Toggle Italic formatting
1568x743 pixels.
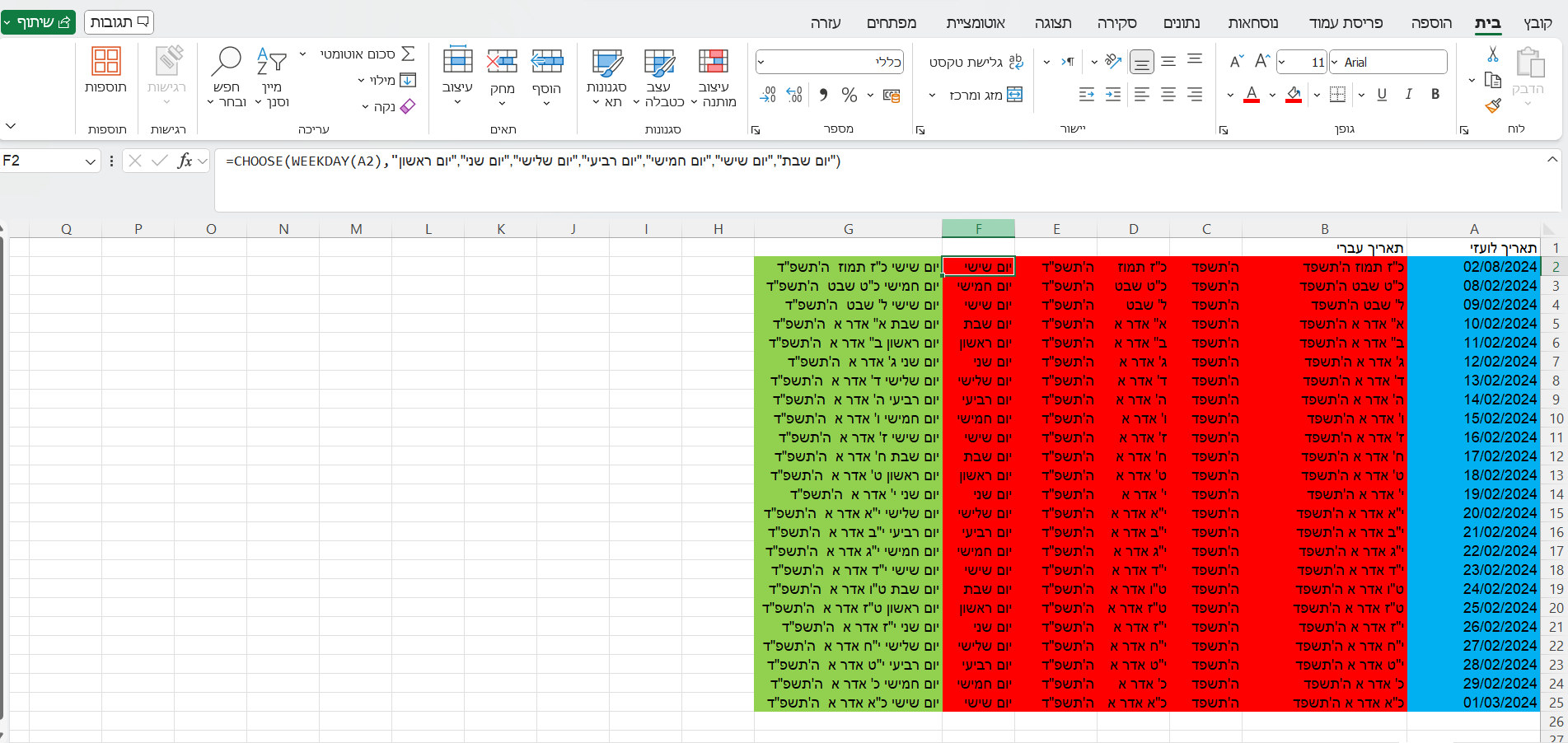click(1409, 95)
